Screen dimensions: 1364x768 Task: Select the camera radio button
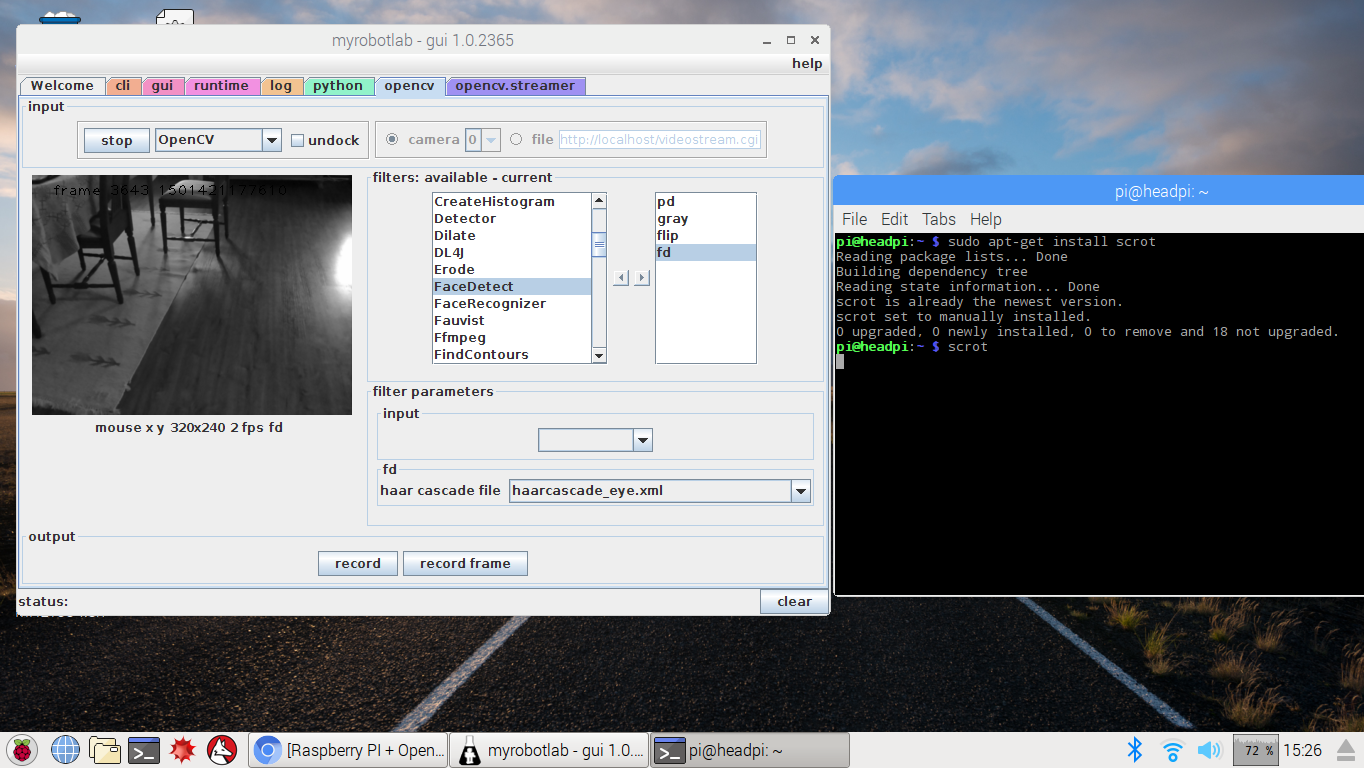click(x=392, y=140)
